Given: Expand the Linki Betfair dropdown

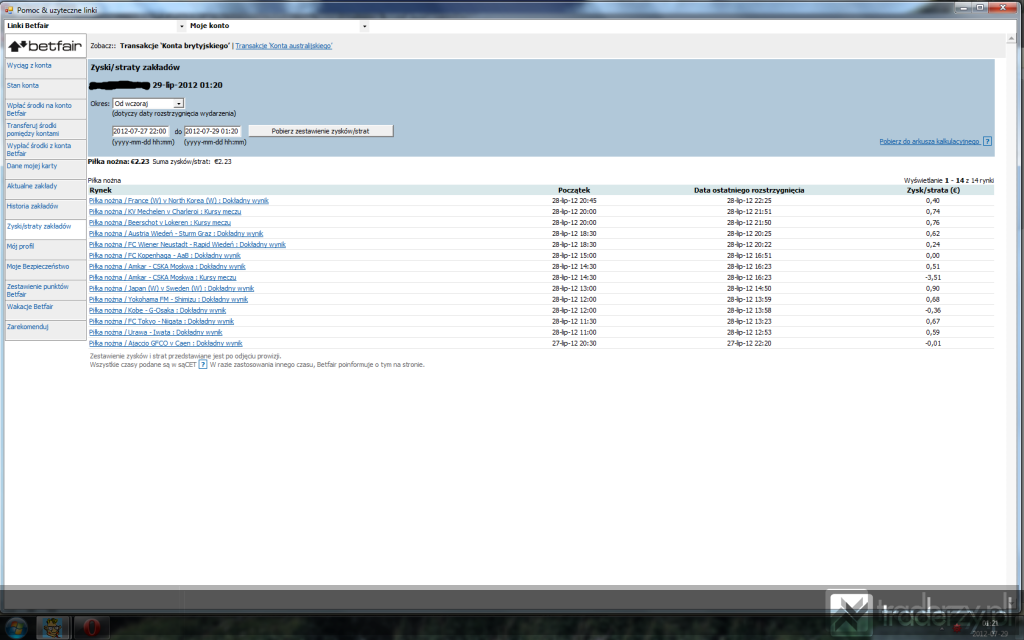Looking at the screenshot, I should [182, 26].
